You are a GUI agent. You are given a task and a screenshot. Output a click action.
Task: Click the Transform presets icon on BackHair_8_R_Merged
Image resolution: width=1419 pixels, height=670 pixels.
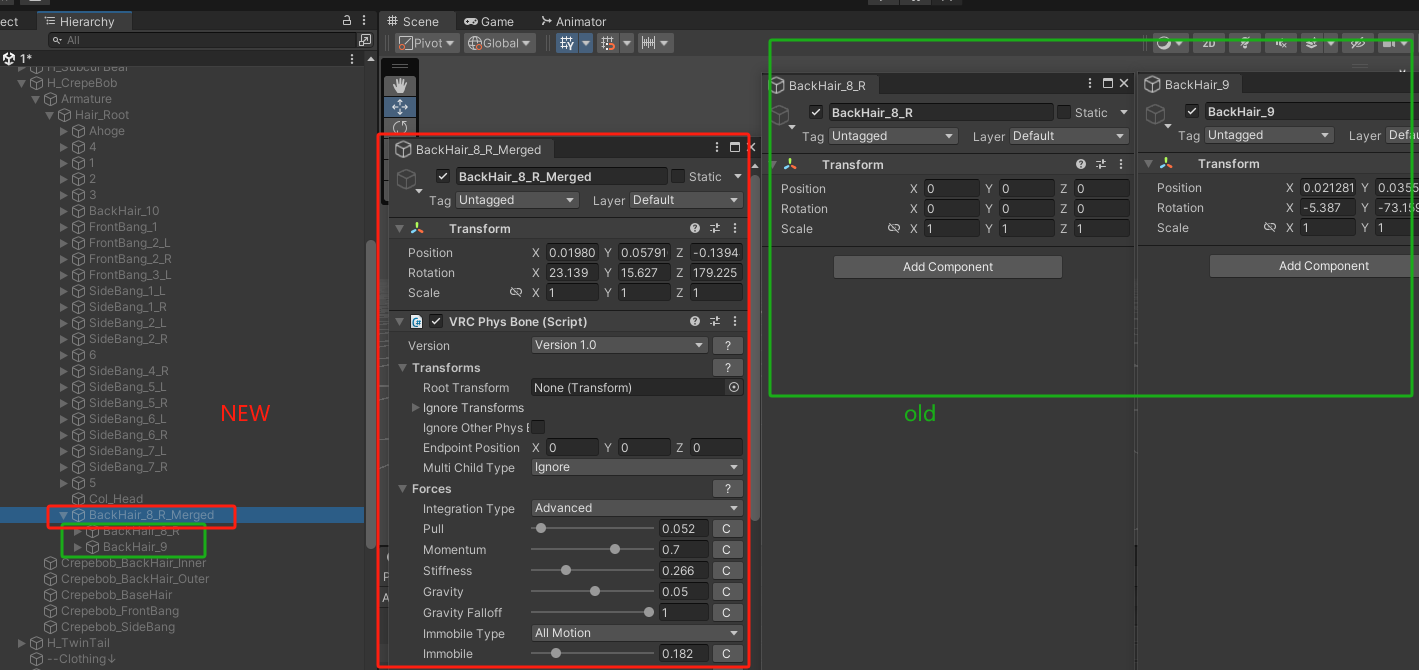(x=717, y=227)
